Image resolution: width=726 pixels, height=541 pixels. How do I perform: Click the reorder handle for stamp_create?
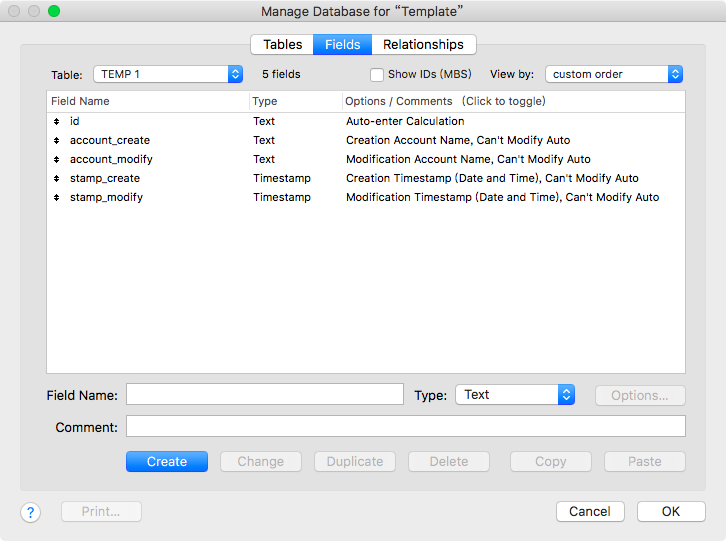pos(56,178)
